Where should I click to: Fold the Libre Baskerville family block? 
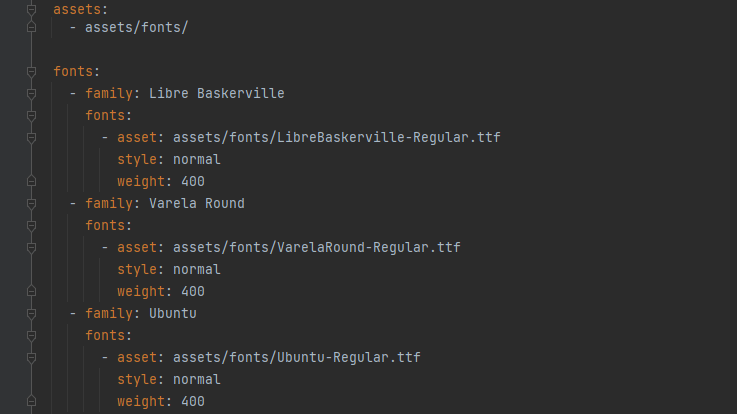tap(31, 94)
